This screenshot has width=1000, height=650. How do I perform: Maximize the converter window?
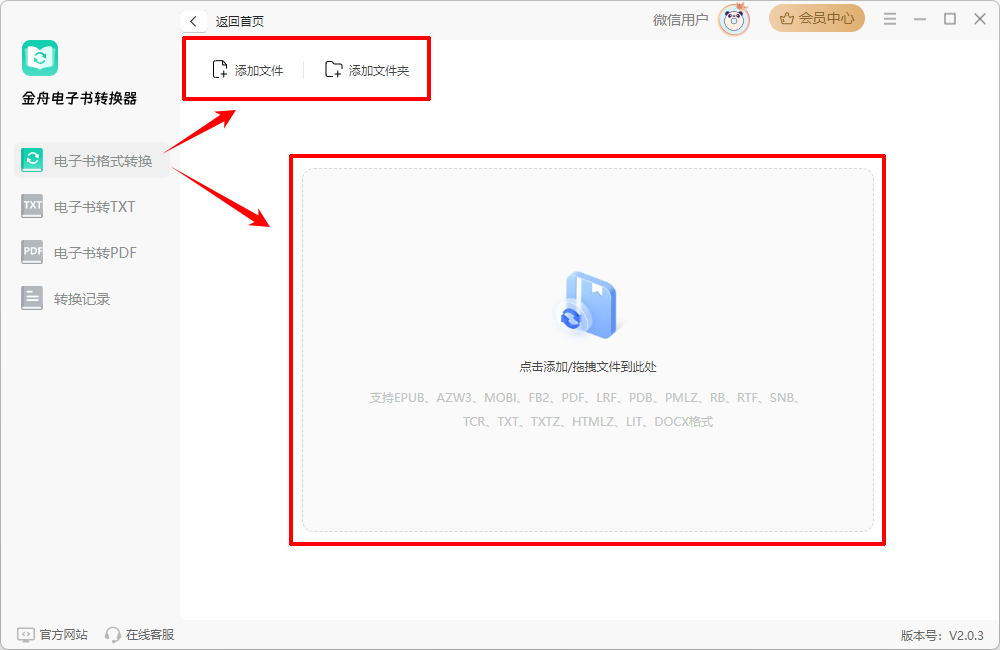click(x=950, y=19)
